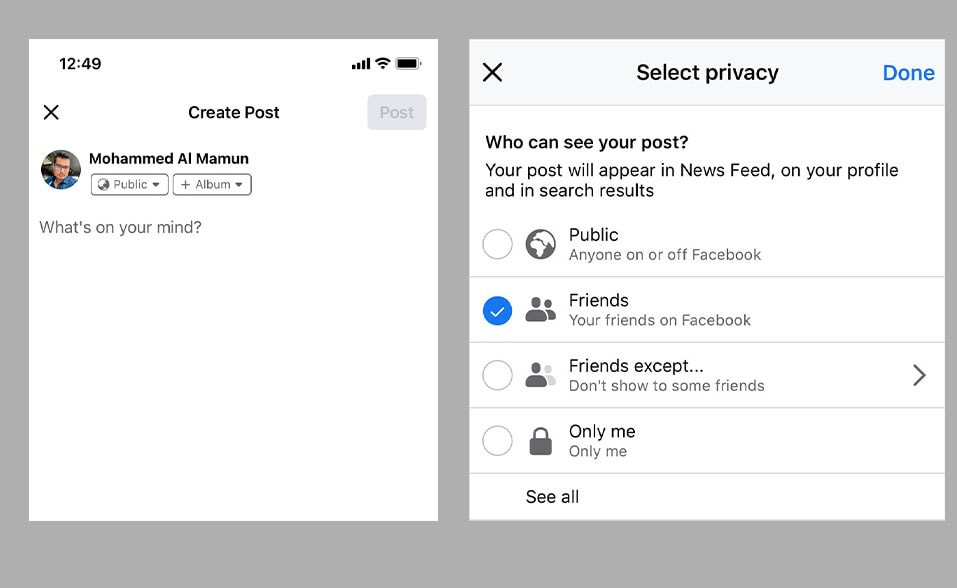Close the Create Post screen

51,113
